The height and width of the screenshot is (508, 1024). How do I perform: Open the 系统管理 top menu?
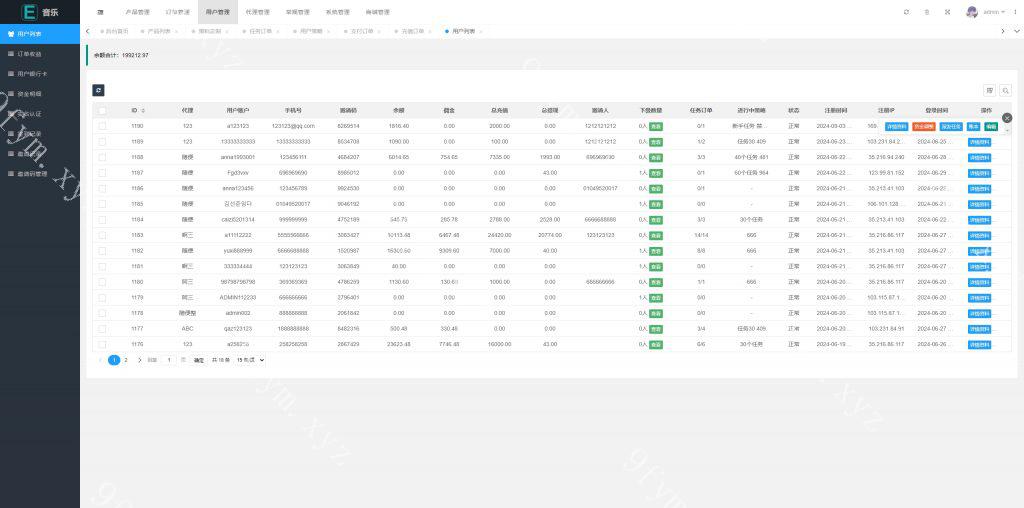coord(338,12)
